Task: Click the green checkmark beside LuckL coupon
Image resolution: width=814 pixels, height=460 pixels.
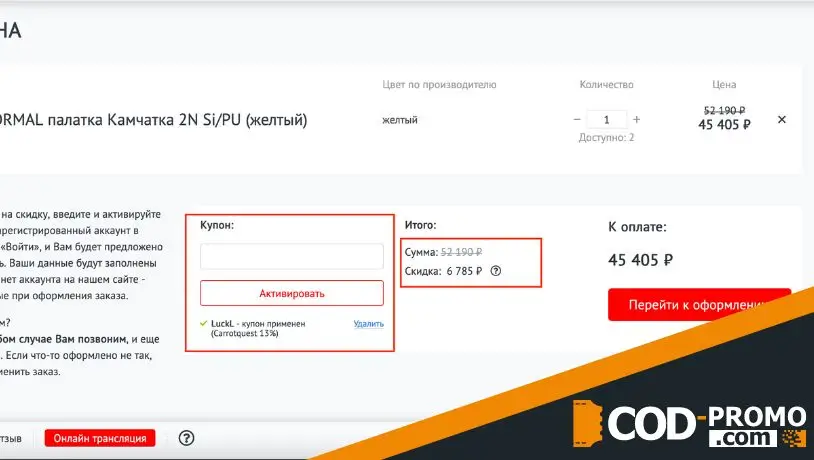Action: coord(204,324)
